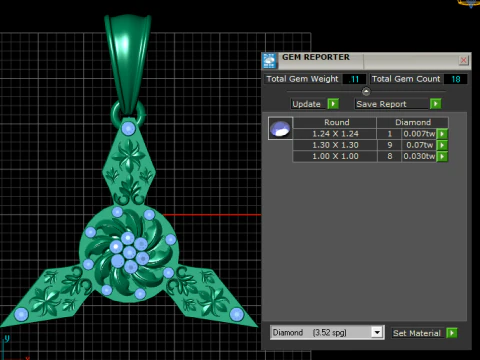The width and height of the screenshot is (480, 360).
Task: Click green arrow for 0.07tw row
Action: pos(442,145)
